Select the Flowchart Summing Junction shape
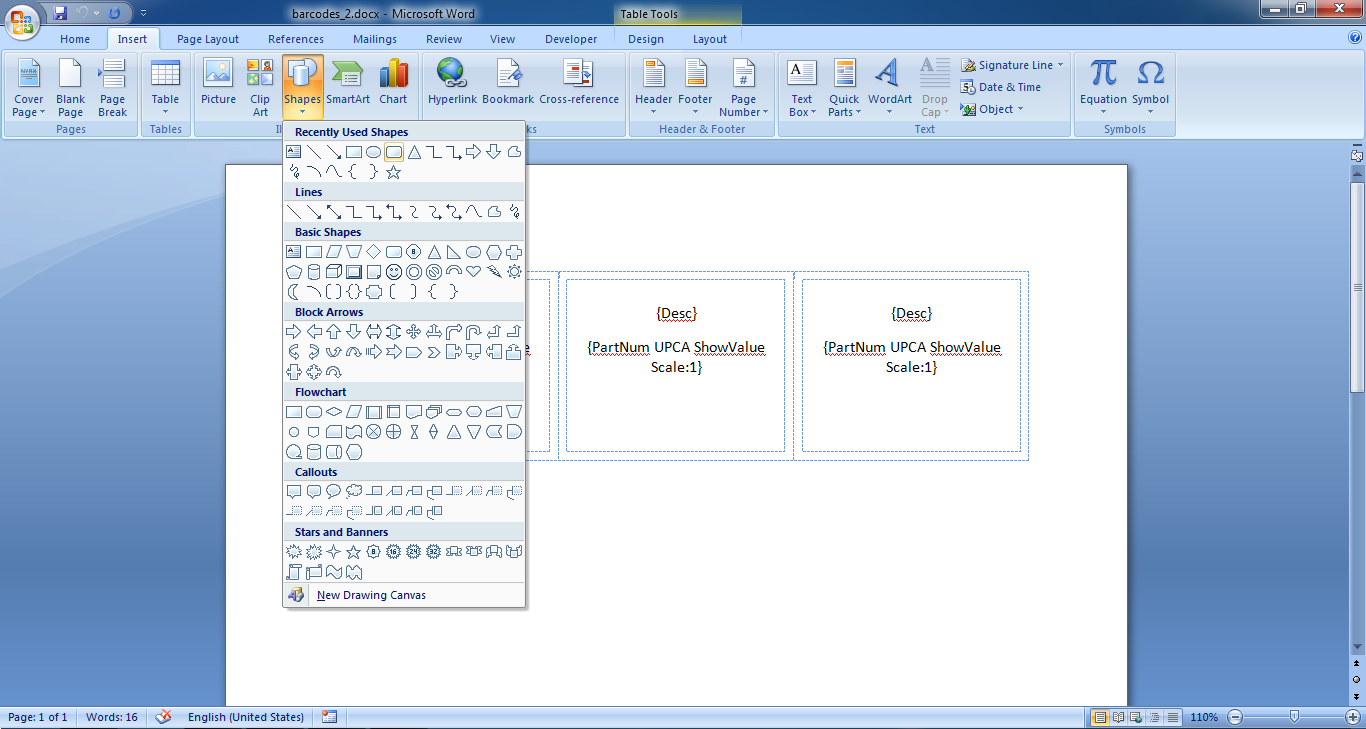This screenshot has height=729, width=1366. (x=374, y=432)
